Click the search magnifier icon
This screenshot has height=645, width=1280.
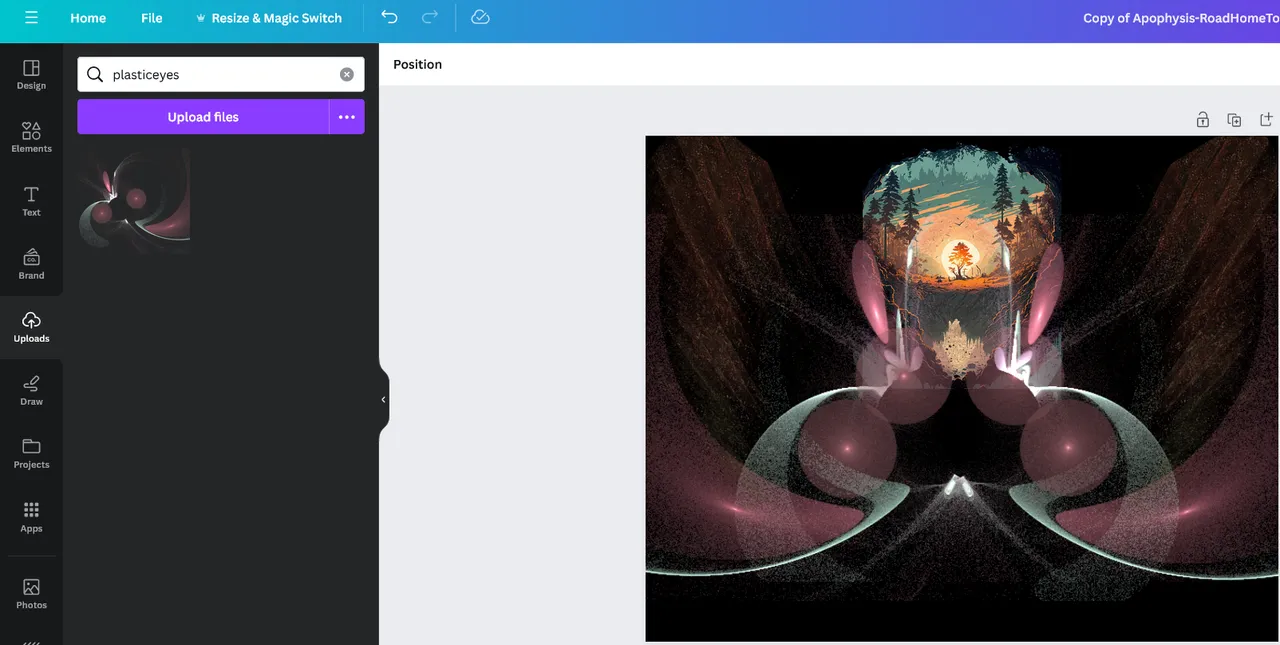(95, 74)
